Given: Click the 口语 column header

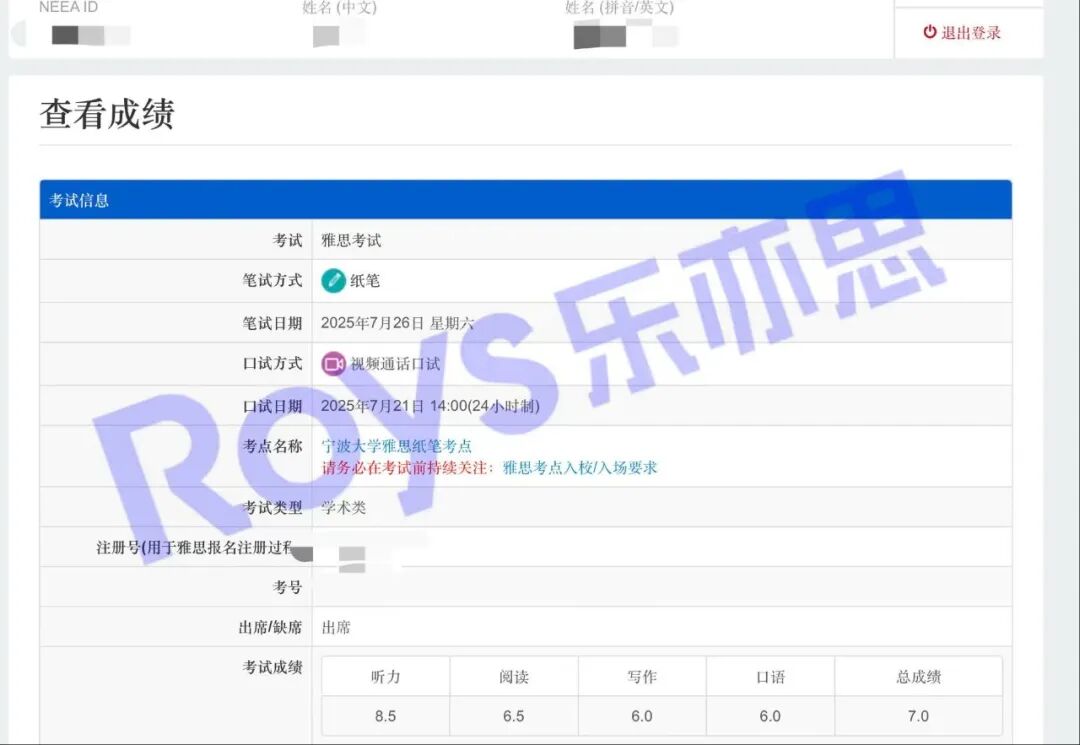Looking at the screenshot, I should (x=769, y=676).
